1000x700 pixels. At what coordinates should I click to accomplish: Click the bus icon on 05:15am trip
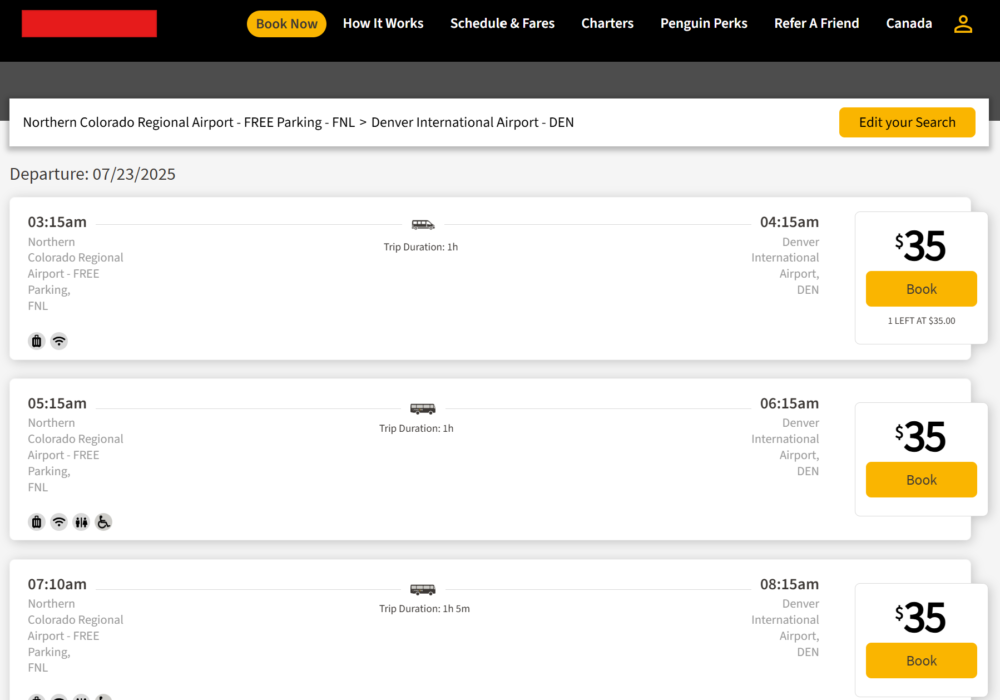tap(422, 408)
